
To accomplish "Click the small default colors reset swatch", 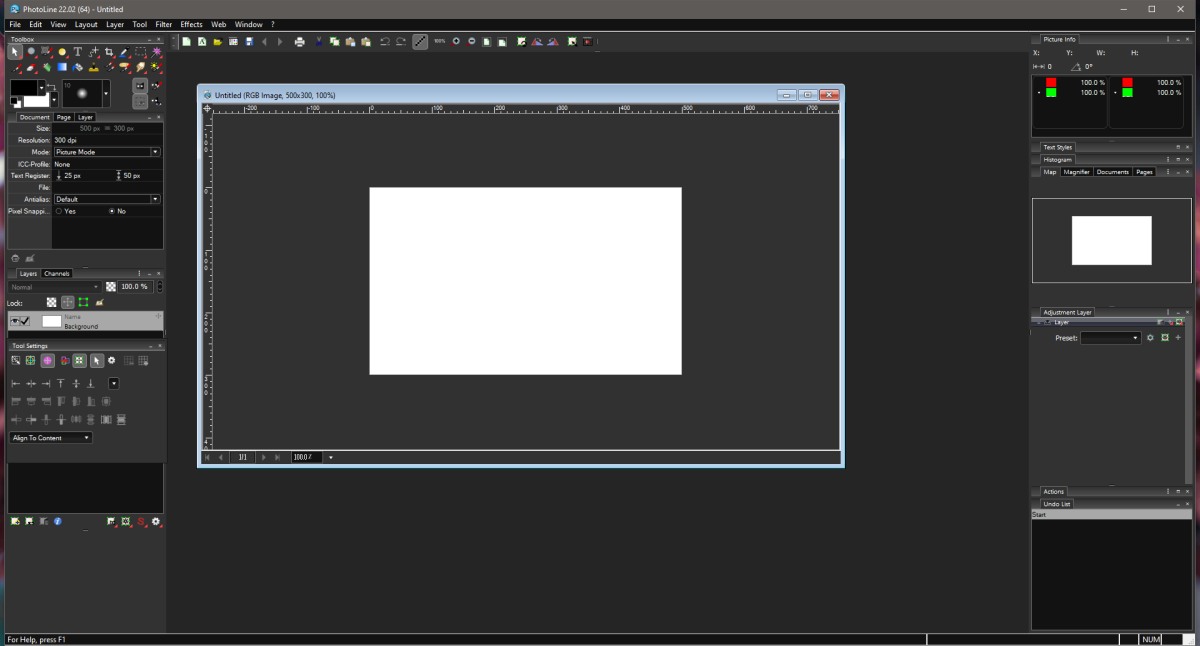I will [15, 102].
